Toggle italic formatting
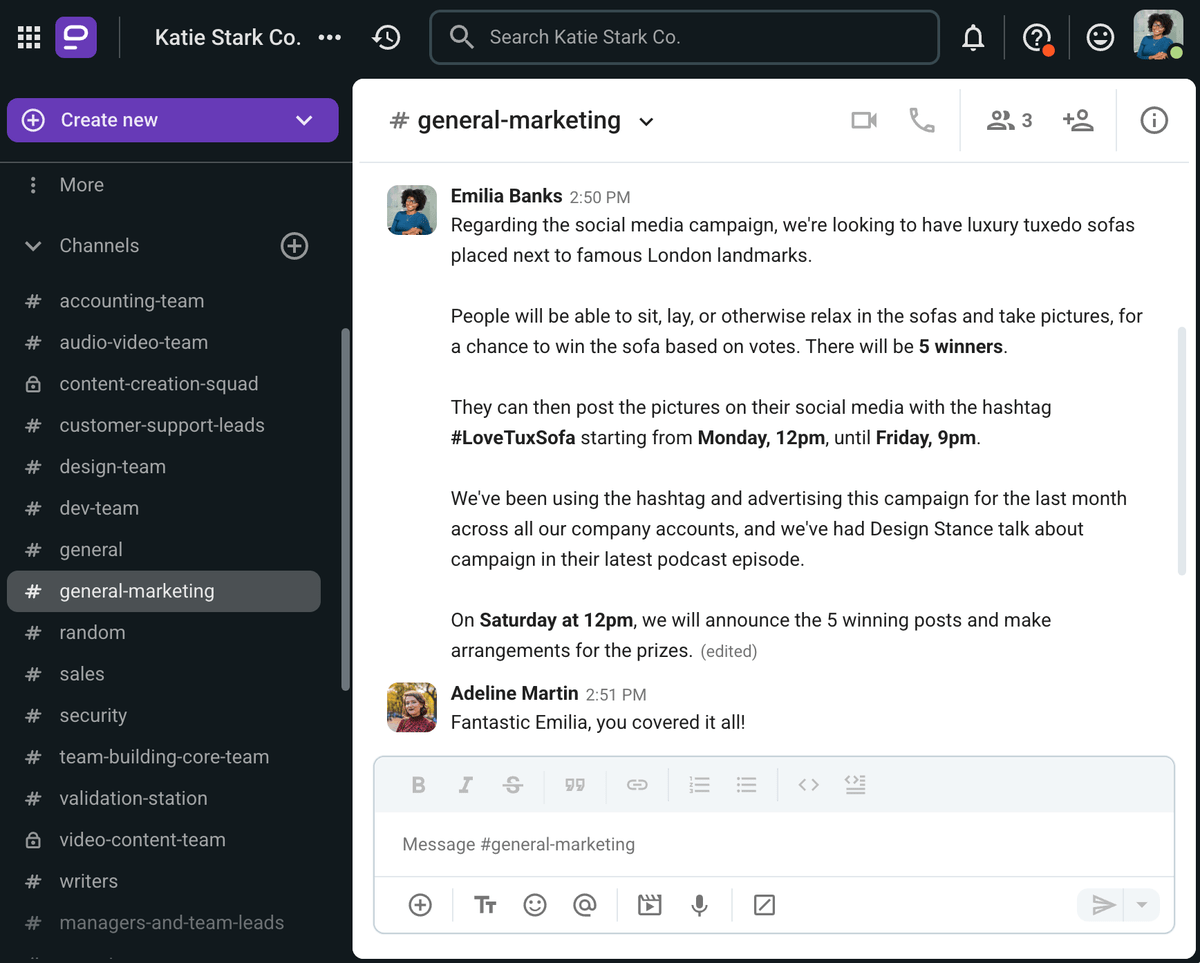Image resolution: width=1200 pixels, height=963 pixels. pyautogui.click(x=466, y=785)
